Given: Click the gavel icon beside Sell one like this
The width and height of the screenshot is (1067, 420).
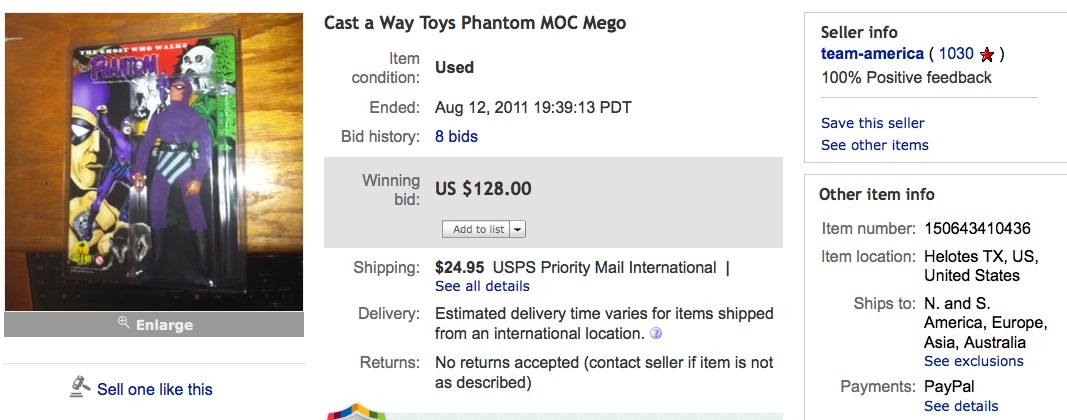Looking at the screenshot, I should (81, 387).
